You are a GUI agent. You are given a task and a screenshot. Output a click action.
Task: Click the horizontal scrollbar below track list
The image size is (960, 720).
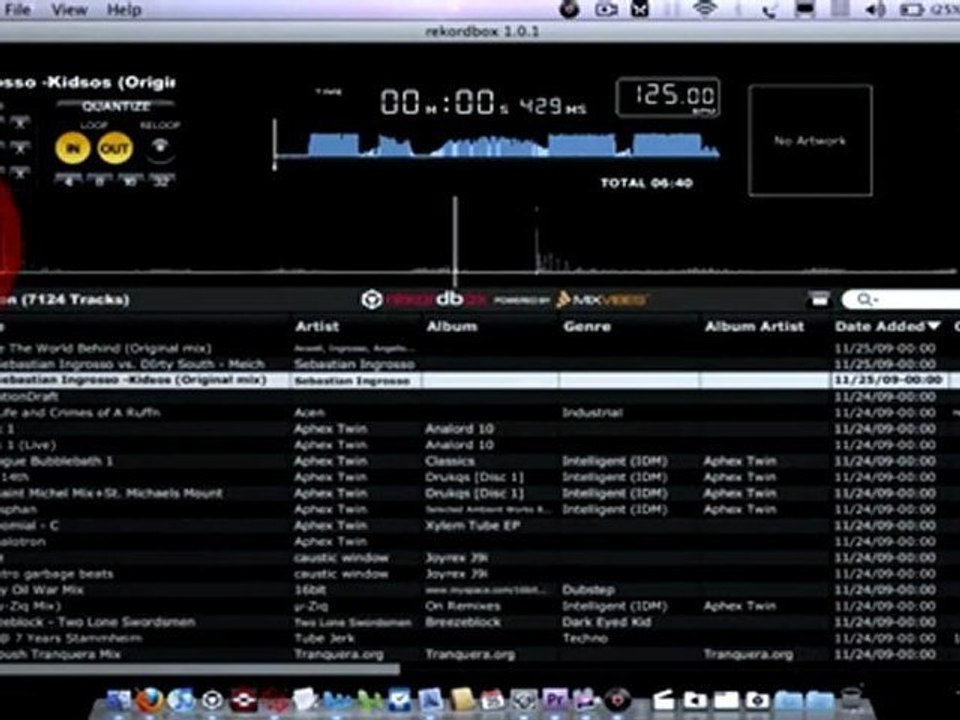click(200, 669)
